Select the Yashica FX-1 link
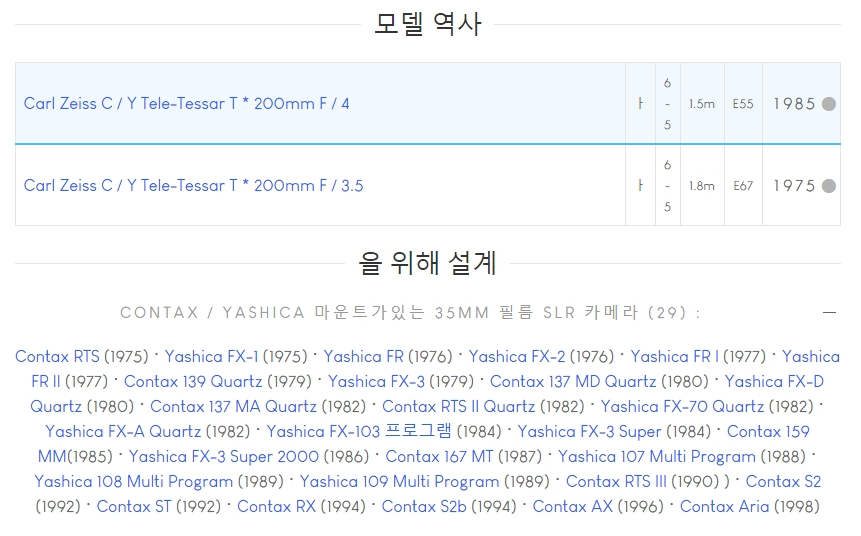 [x=211, y=357]
